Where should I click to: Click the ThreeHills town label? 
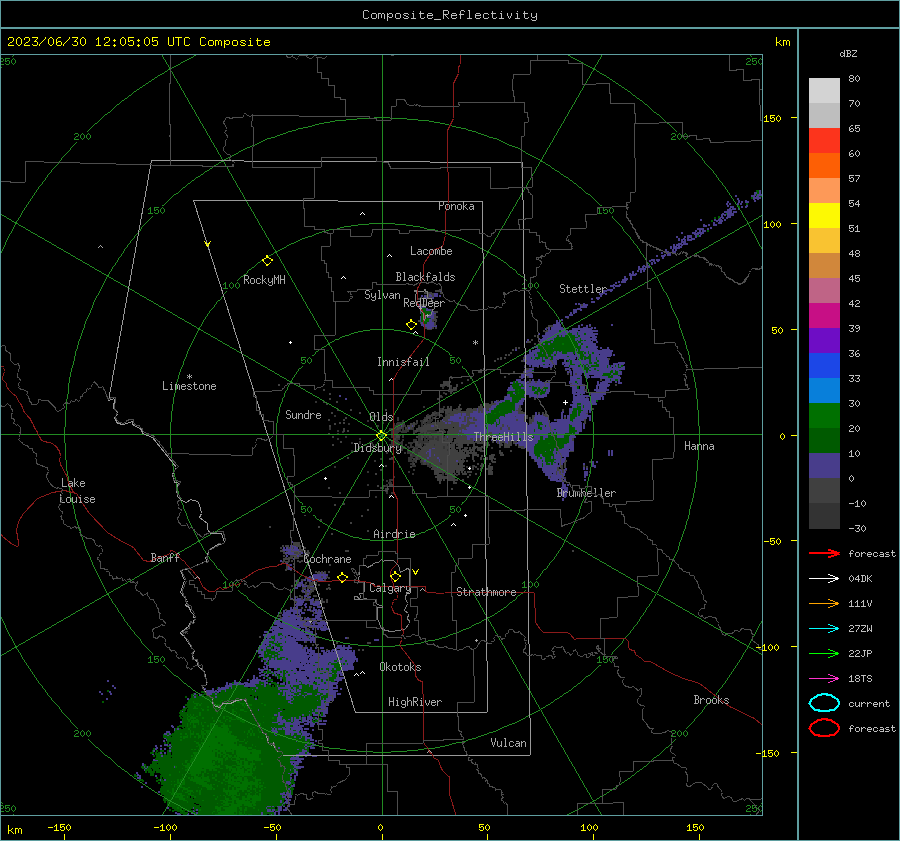coord(503,437)
